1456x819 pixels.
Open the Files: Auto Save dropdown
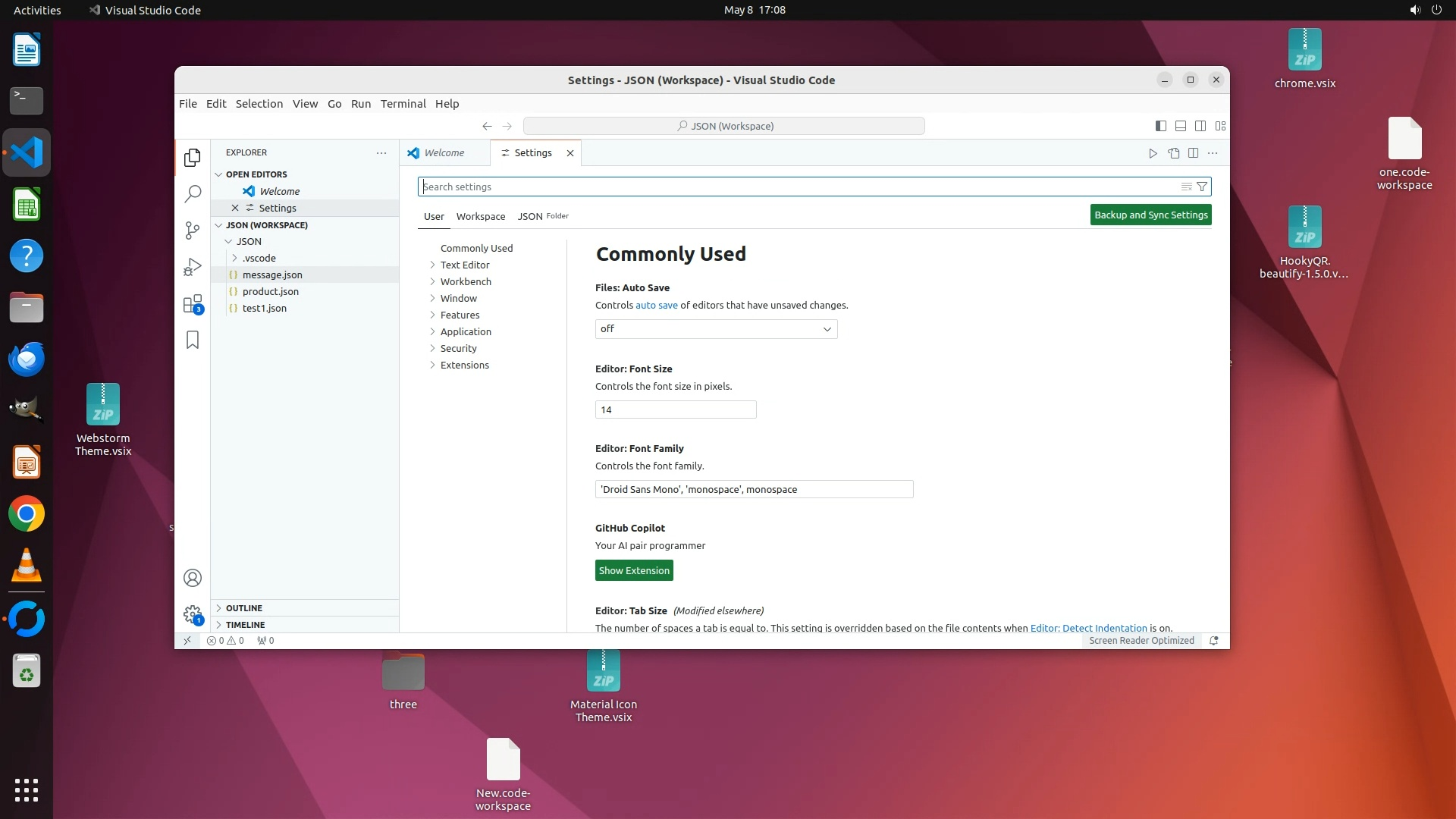(x=716, y=329)
